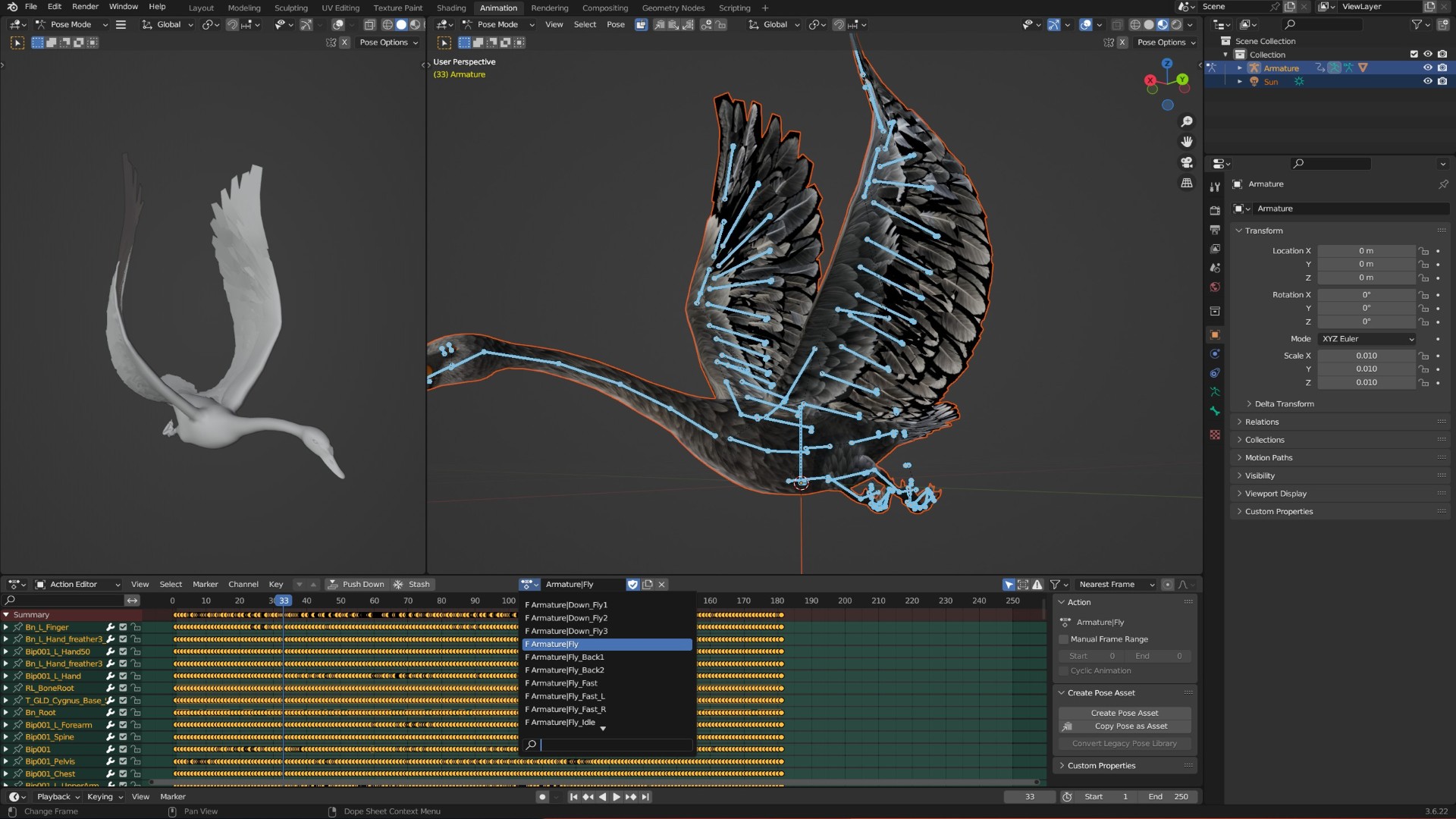Lock the Location X field

[1424, 251]
